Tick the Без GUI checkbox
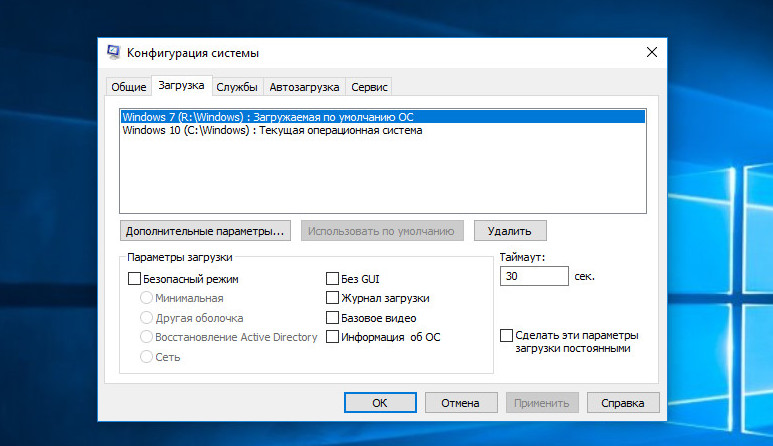 coord(332,278)
